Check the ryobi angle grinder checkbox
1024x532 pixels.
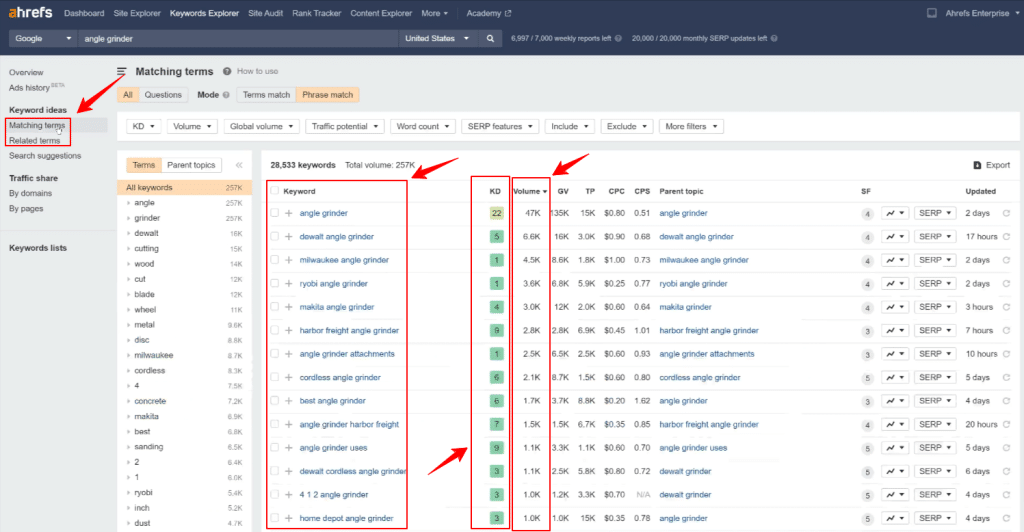coord(274,283)
